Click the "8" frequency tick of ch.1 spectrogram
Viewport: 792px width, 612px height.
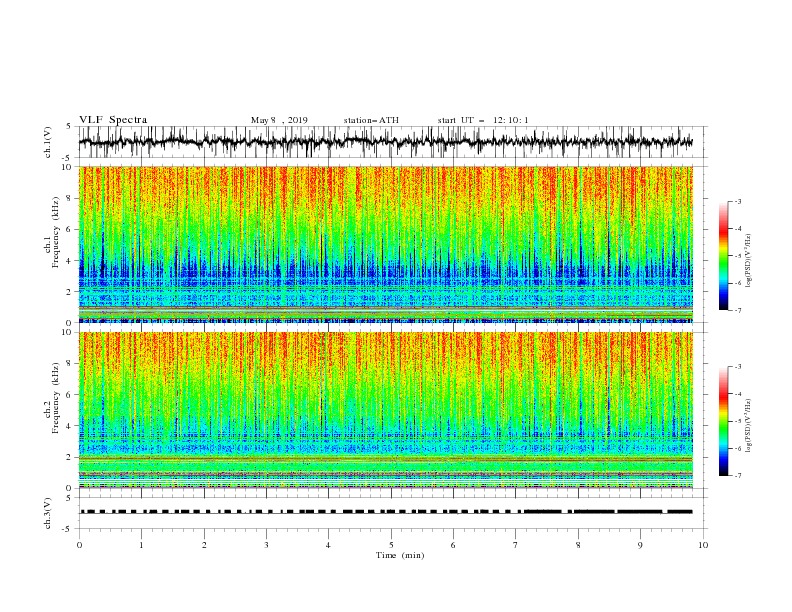(x=70, y=198)
